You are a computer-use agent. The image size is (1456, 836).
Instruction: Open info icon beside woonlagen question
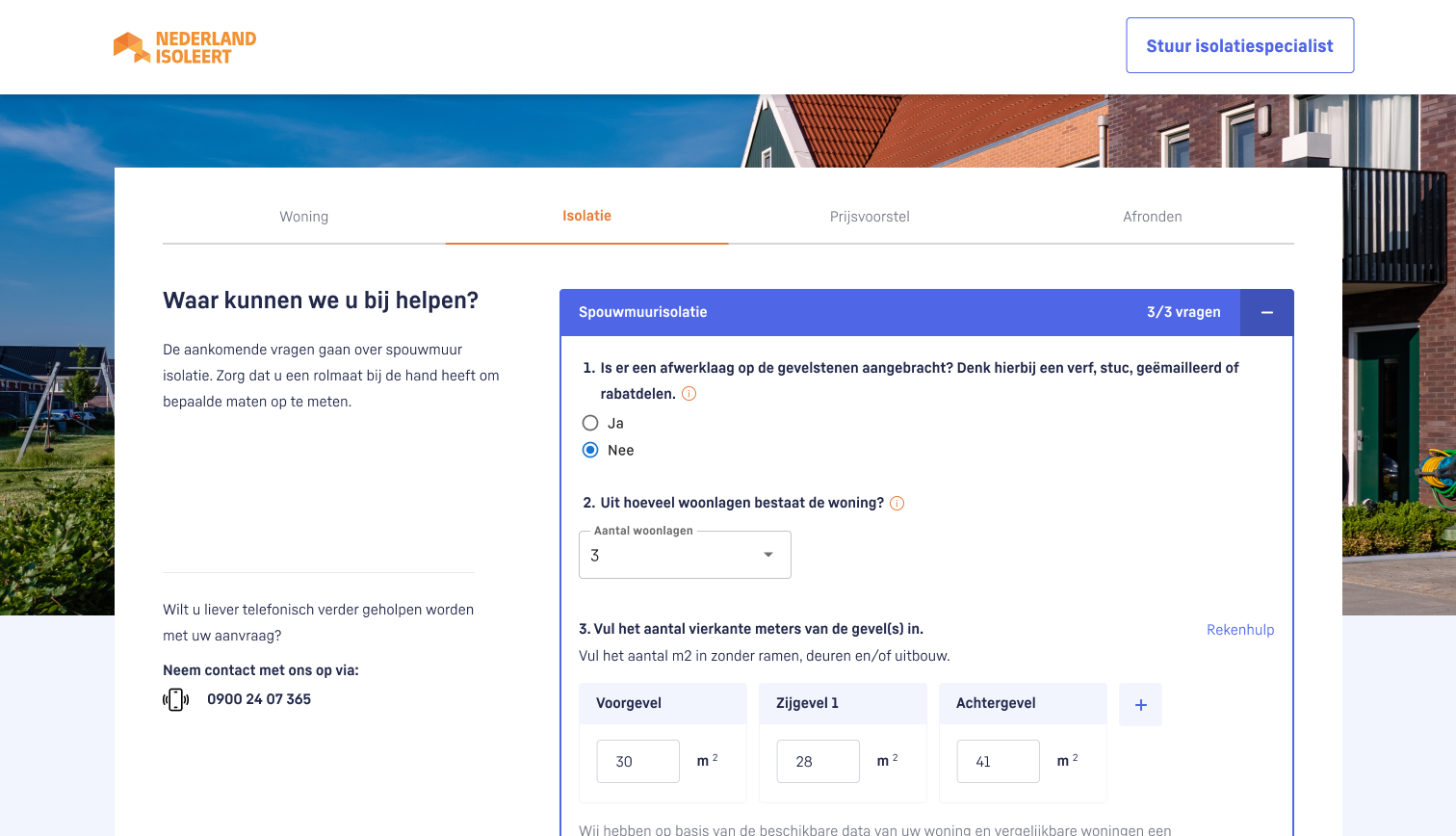897,503
